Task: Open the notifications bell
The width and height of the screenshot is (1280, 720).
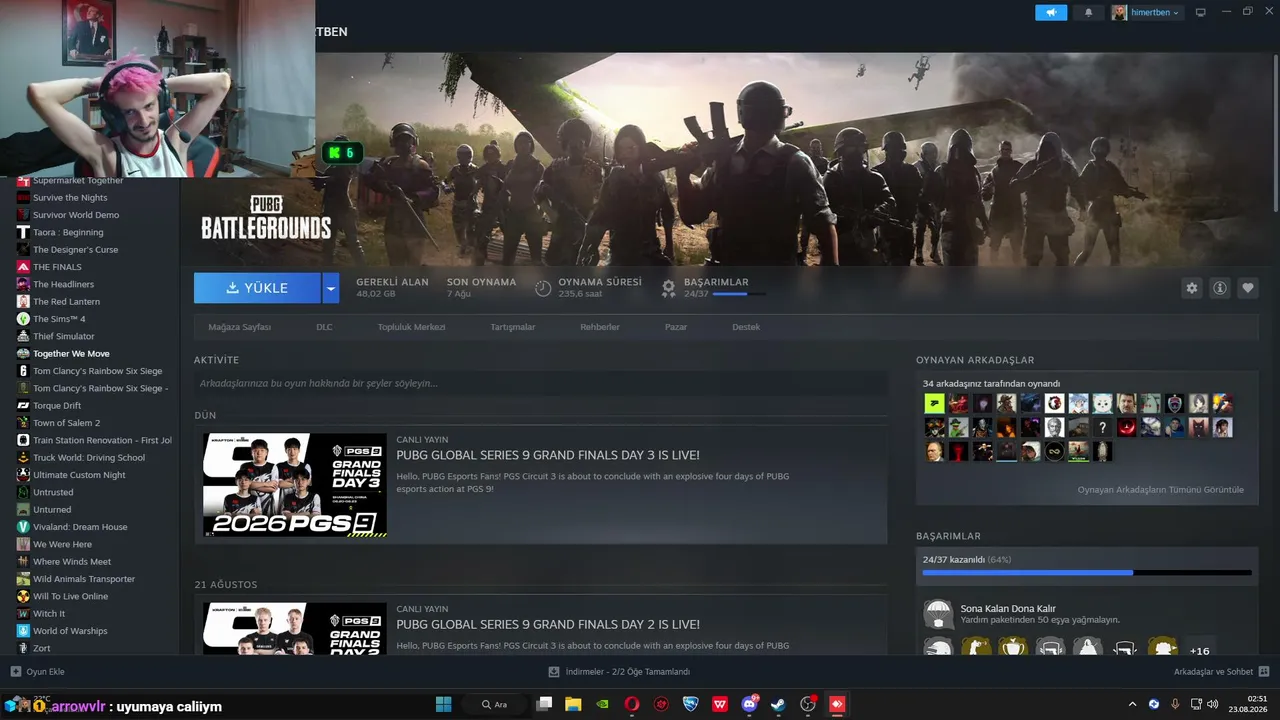Action: (x=1088, y=12)
